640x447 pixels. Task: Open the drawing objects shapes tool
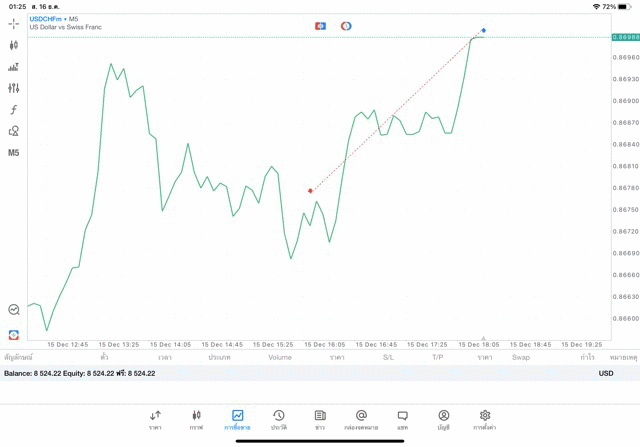click(x=14, y=131)
